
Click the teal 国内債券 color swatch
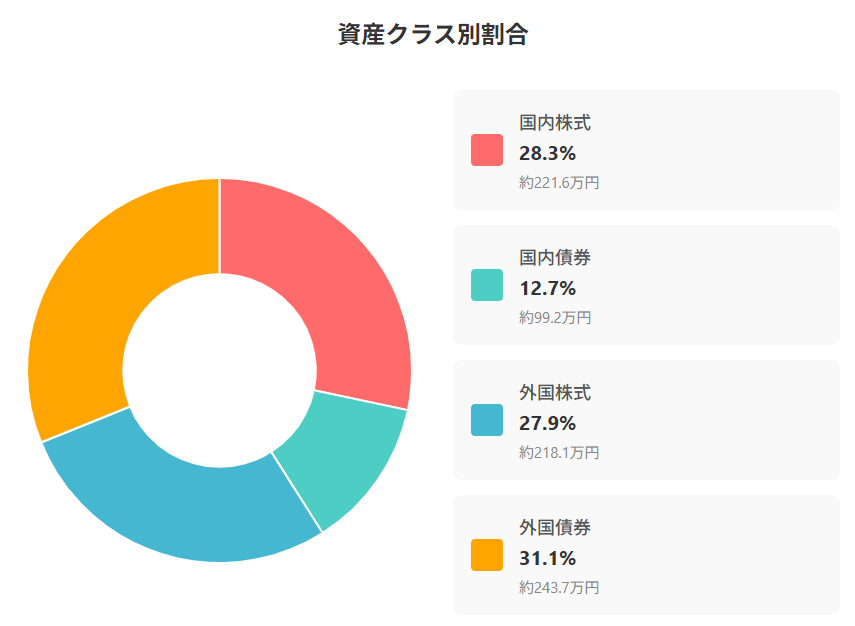487,285
